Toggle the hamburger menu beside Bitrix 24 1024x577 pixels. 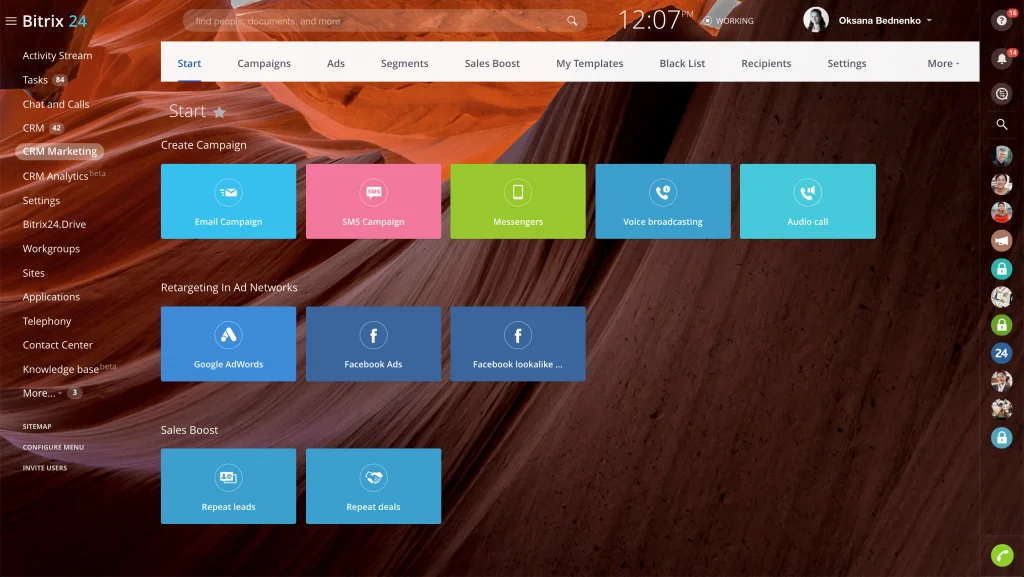[x=11, y=21]
